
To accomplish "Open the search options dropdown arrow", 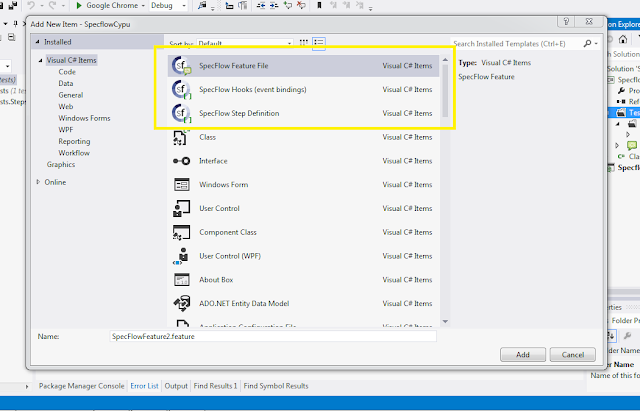I will [x=596, y=43].
